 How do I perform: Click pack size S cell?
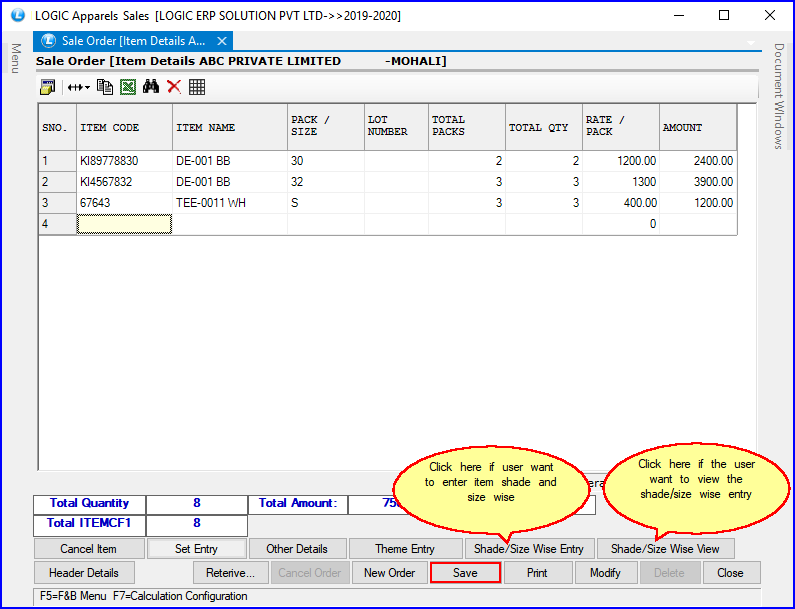point(326,203)
